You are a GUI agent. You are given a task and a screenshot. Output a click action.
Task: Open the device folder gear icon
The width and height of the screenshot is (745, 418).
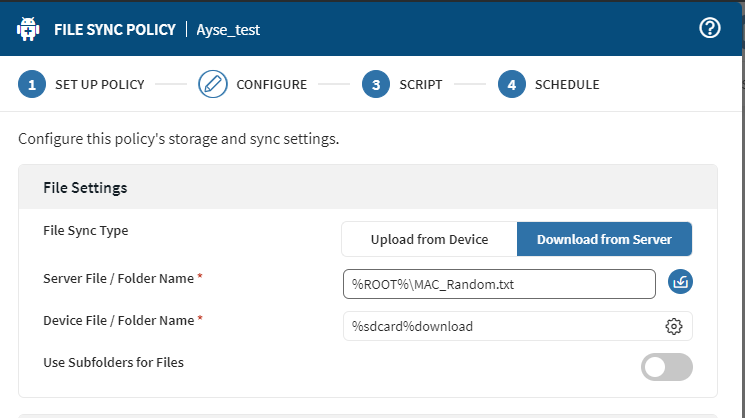(673, 326)
